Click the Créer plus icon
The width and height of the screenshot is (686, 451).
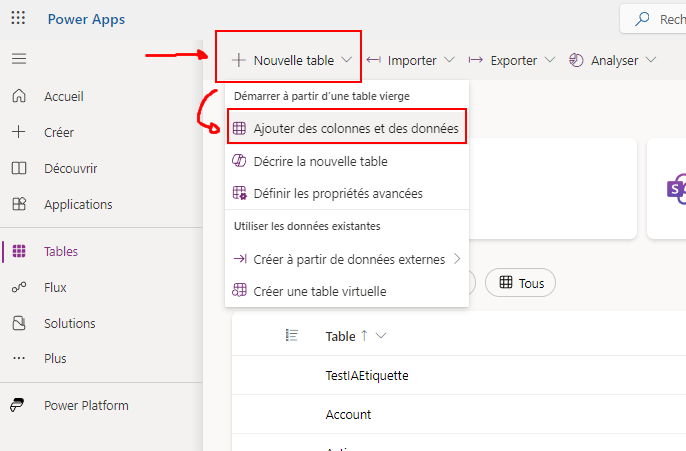[19, 132]
